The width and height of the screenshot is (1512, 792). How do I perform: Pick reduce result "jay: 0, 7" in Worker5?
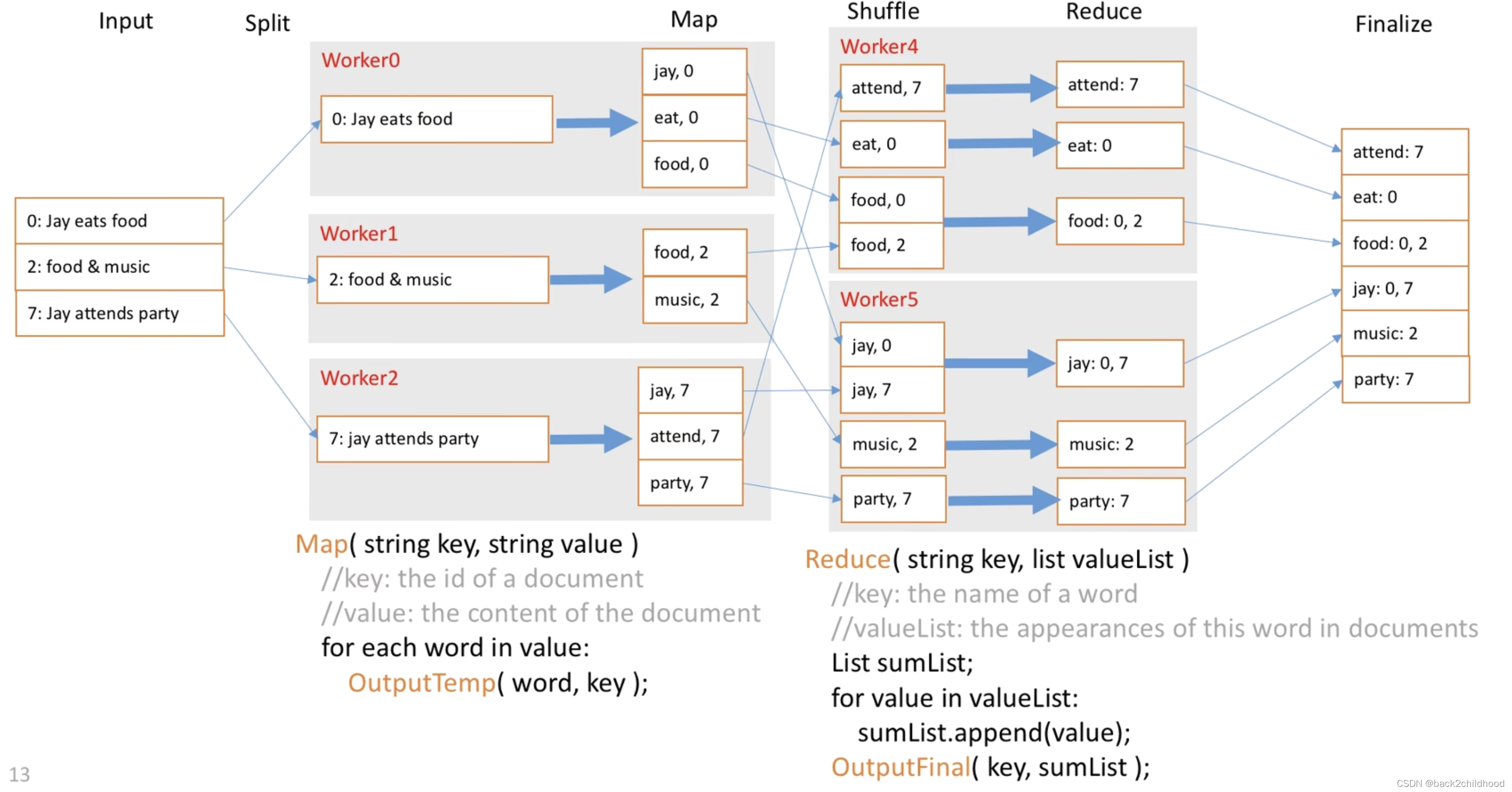tap(1119, 364)
